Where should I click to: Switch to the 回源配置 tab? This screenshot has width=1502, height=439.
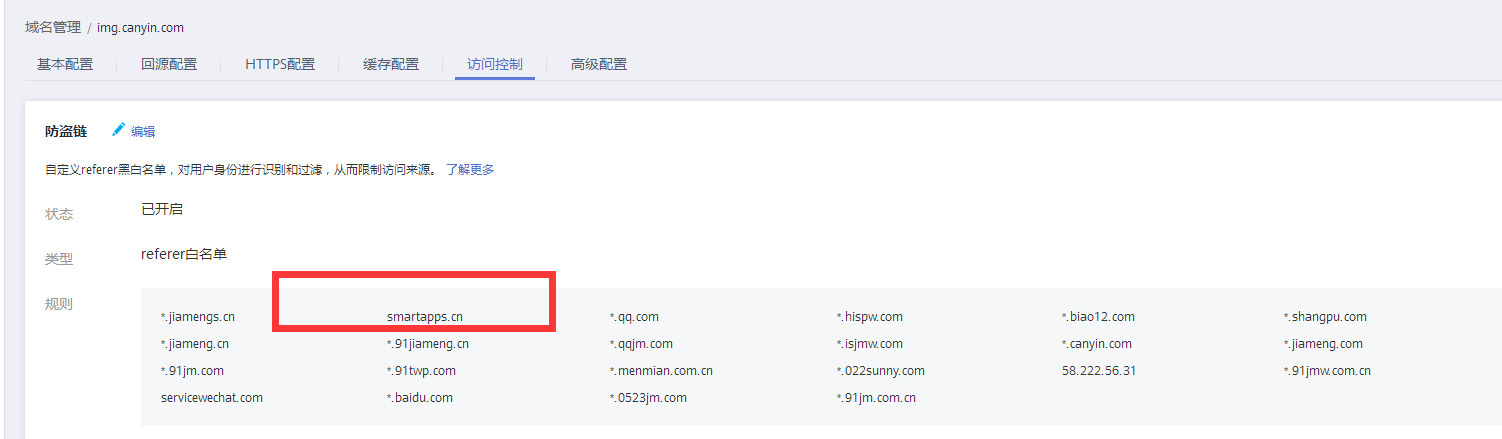pyautogui.click(x=169, y=64)
